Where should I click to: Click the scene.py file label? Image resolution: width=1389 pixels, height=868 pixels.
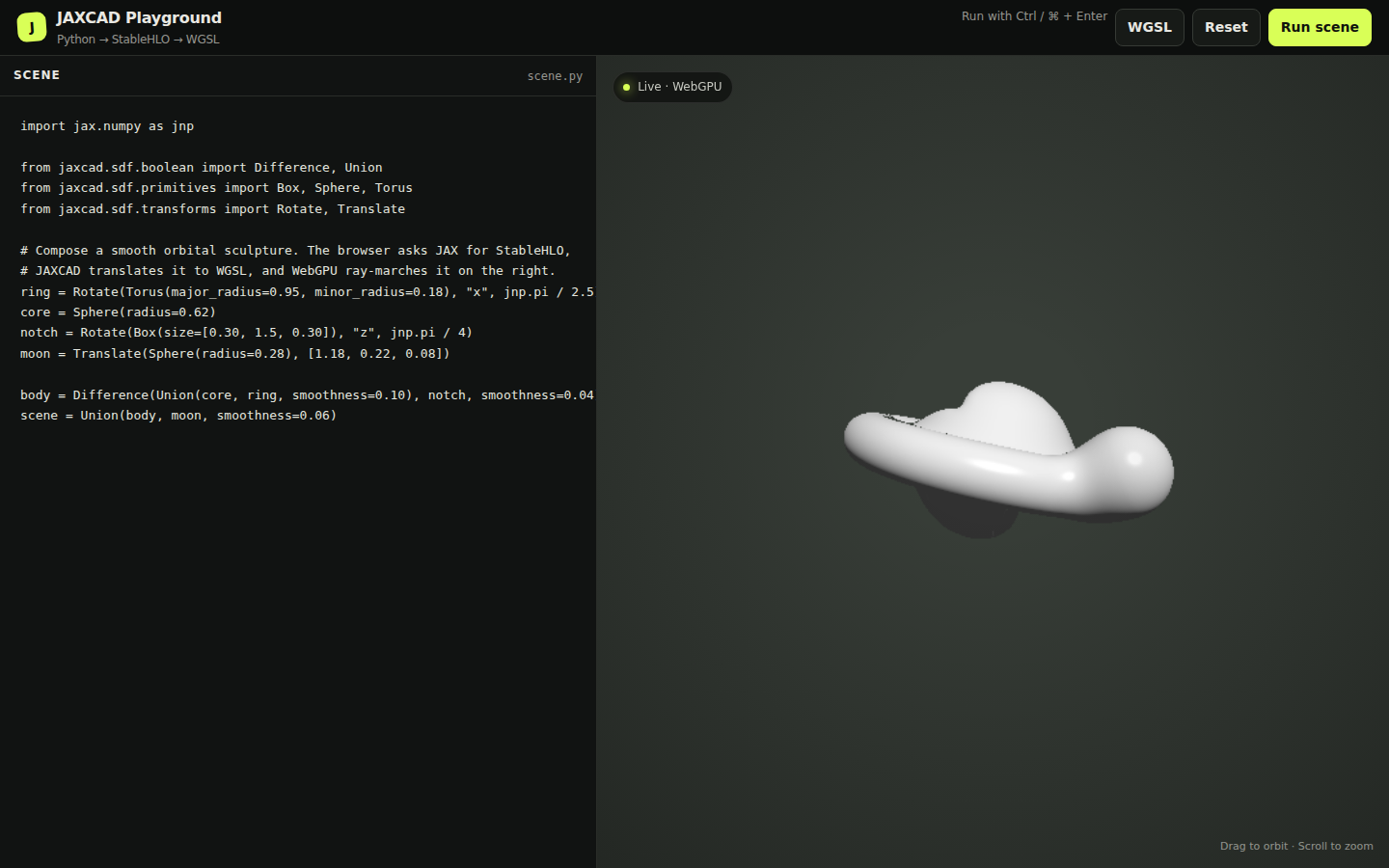tap(555, 76)
